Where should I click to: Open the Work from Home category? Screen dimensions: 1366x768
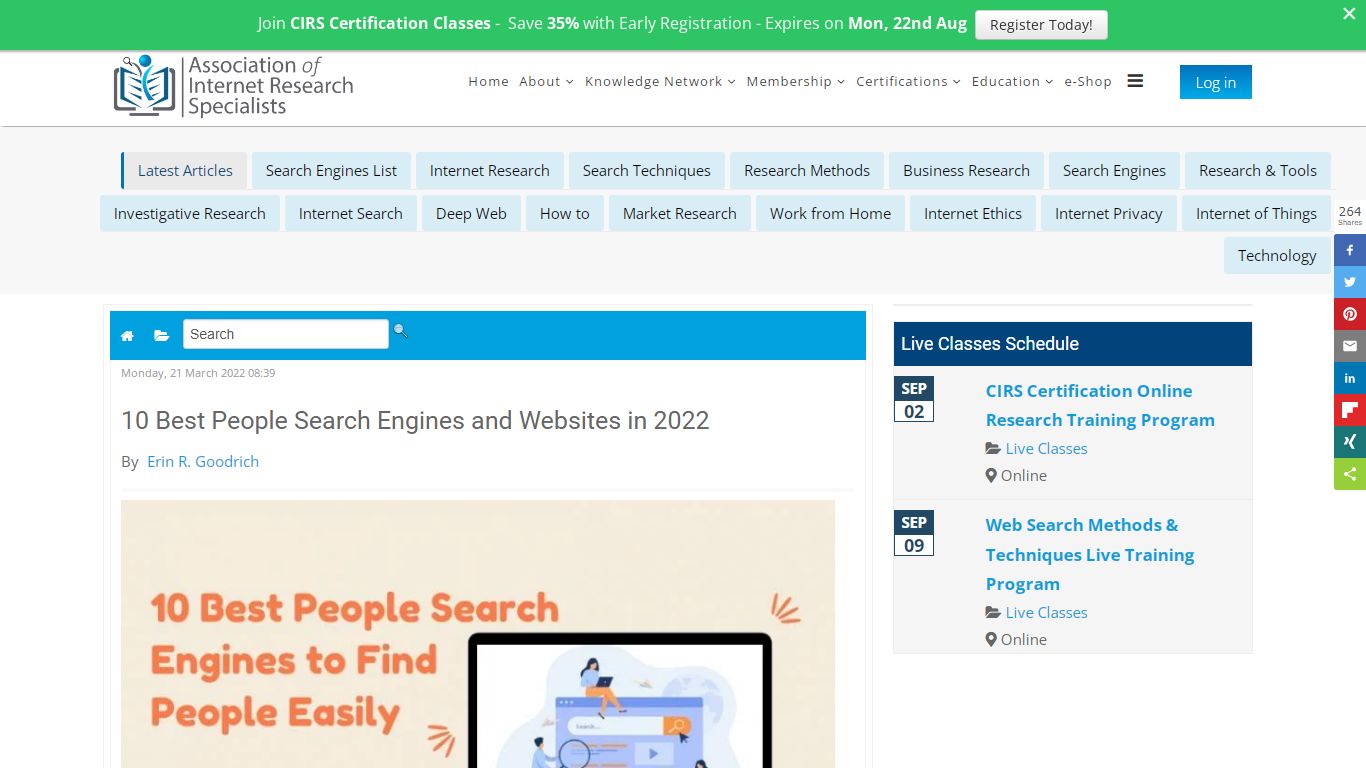[x=830, y=214]
